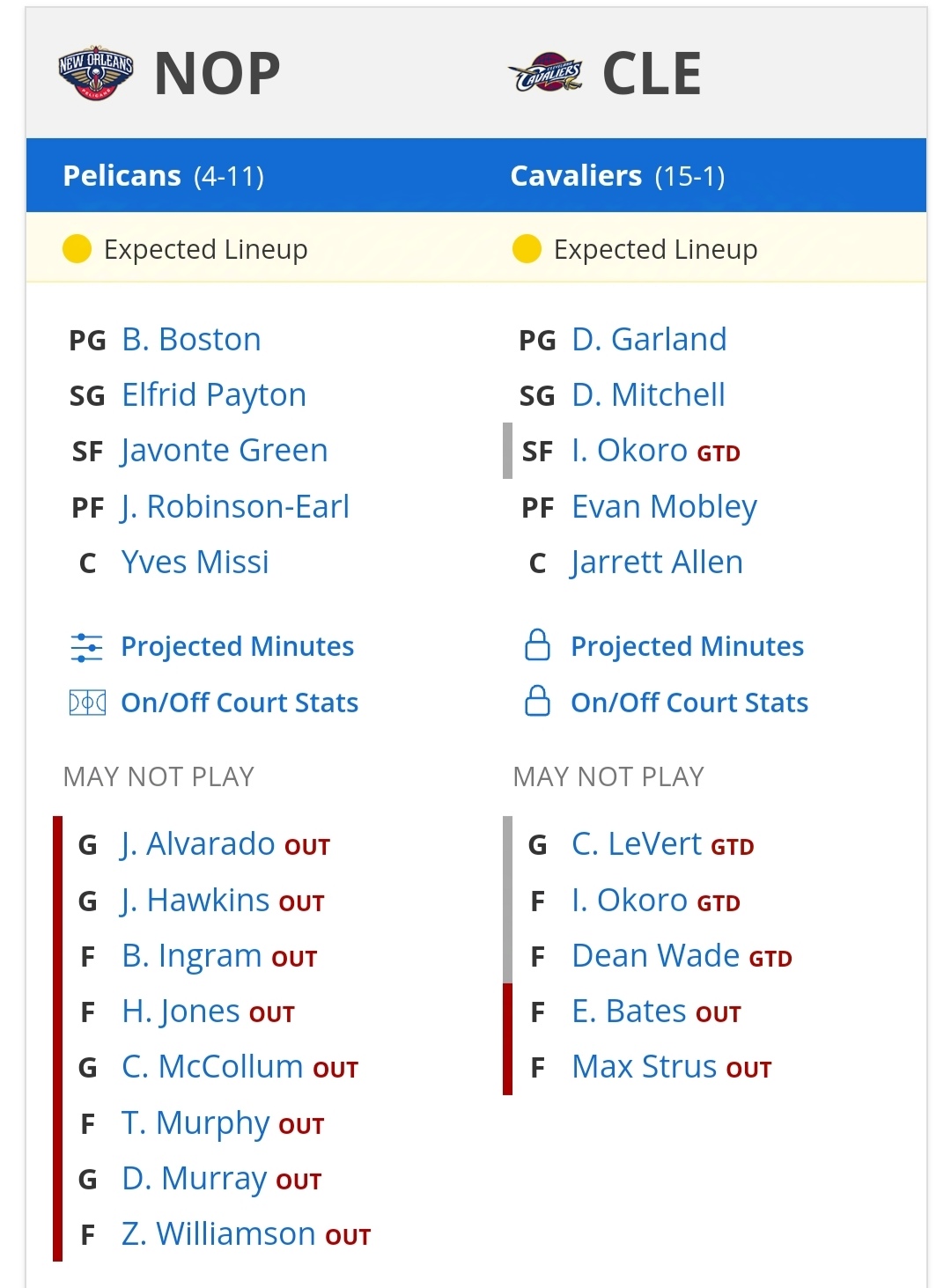Click the Cavaliers Projected Minutes lock icon
The image size is (951, 1288).
click(537, 645)
